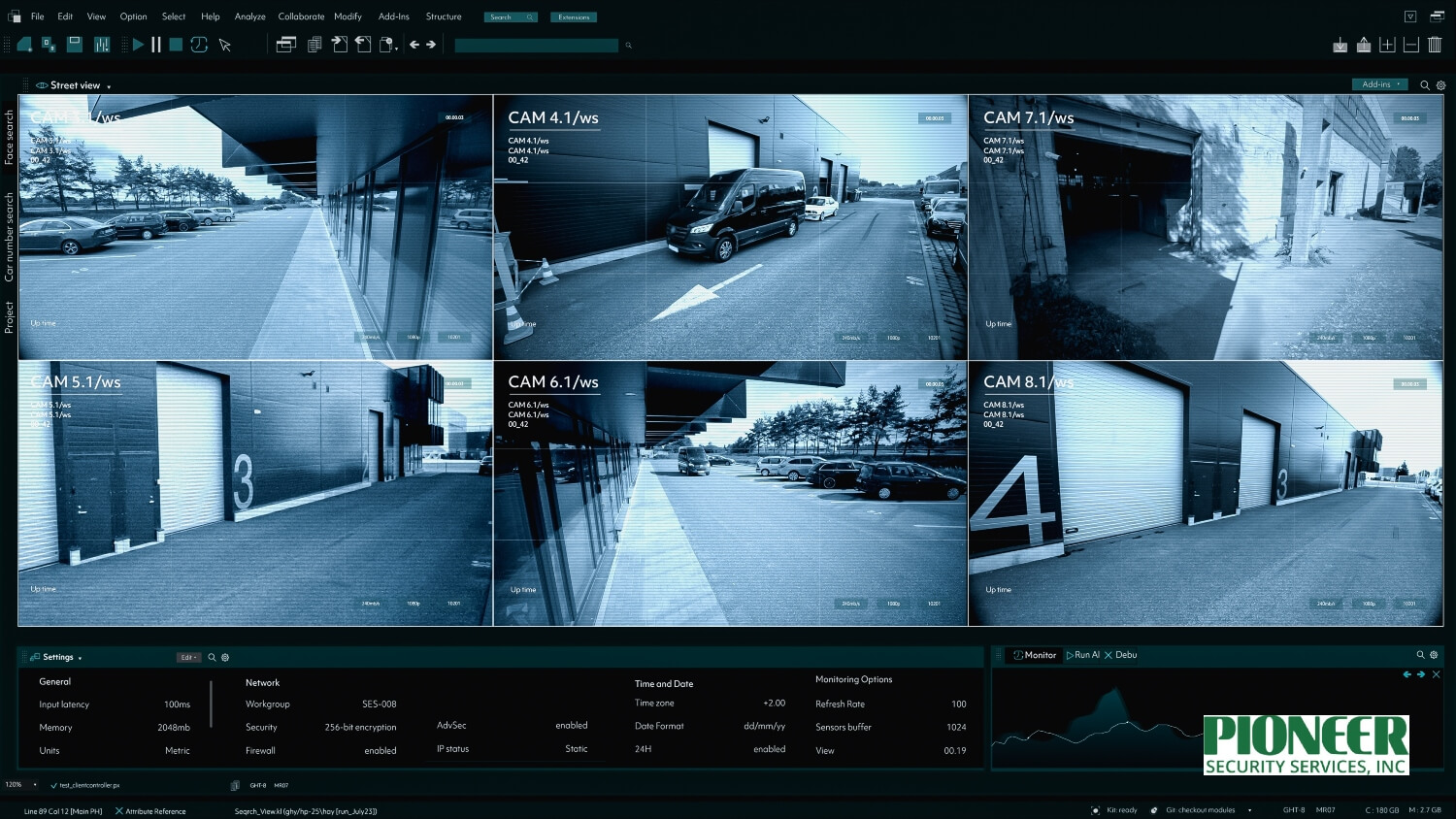This screenshot has width=1456, height=819.
Task: Click the Stop recording icon in the toolbar
Action: 176,44
